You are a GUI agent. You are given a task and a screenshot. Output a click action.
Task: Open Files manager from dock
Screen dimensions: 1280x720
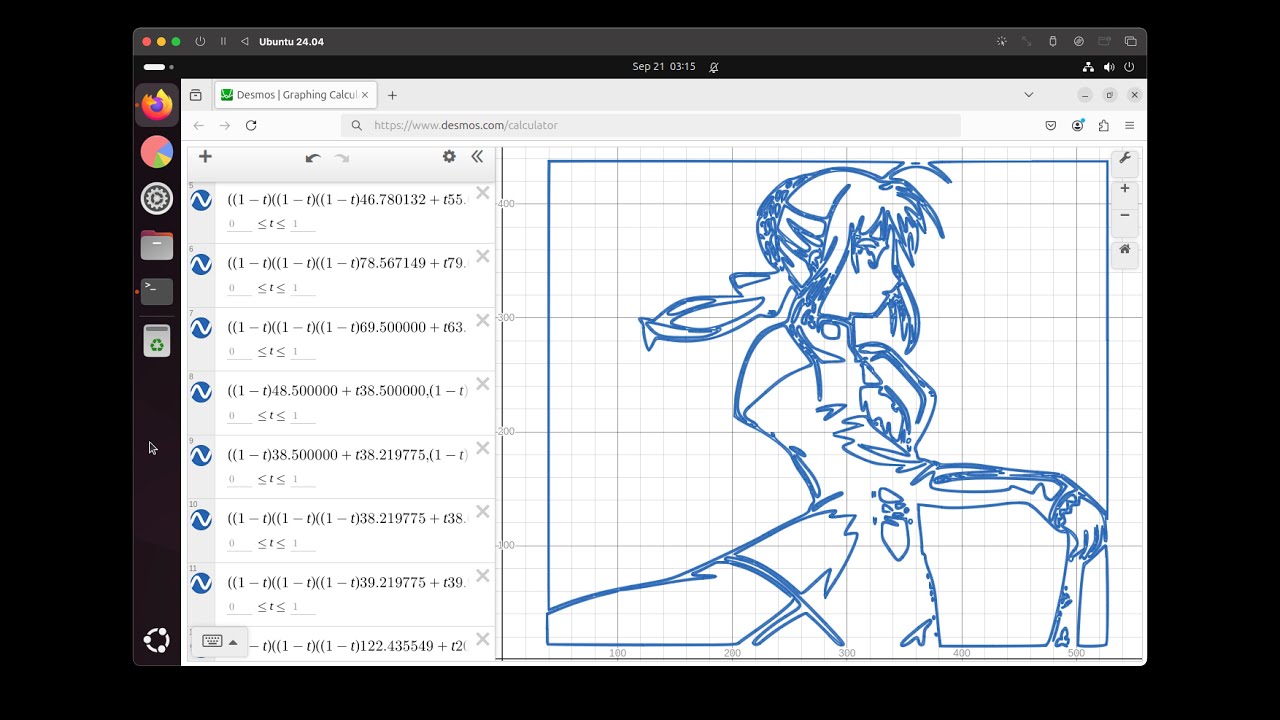tap(157, 245)
